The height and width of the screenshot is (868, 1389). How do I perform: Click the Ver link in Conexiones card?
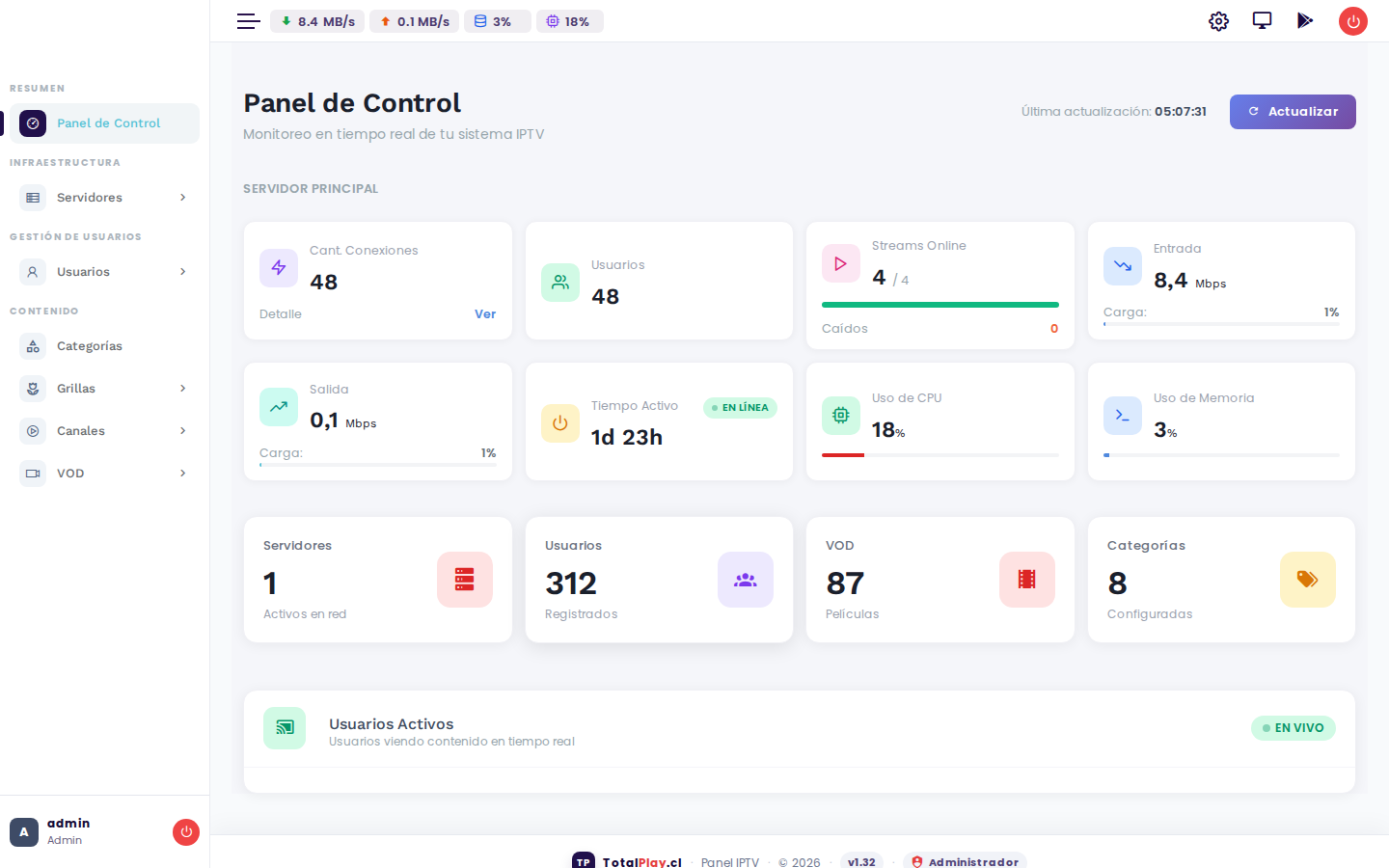point(485,314)
